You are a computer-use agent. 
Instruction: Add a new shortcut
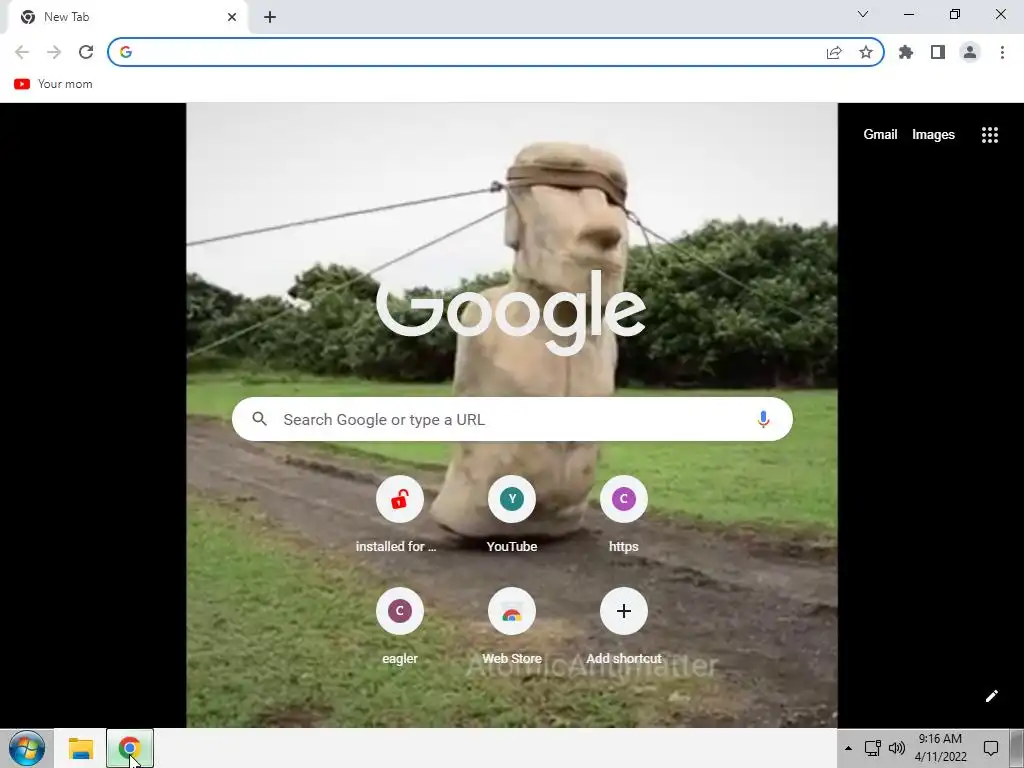click(x=624, y=626)
